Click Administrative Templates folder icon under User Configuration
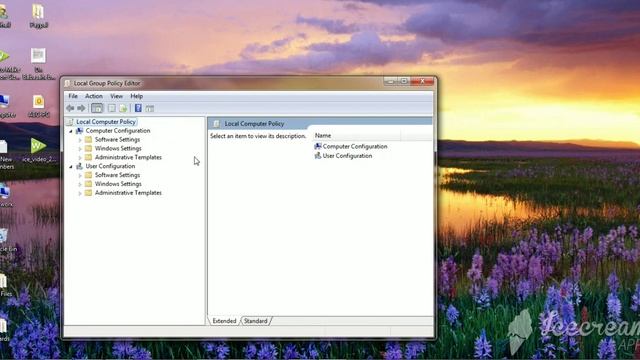The height and width of the screenshot is (360, 640). tap(88, 193)
